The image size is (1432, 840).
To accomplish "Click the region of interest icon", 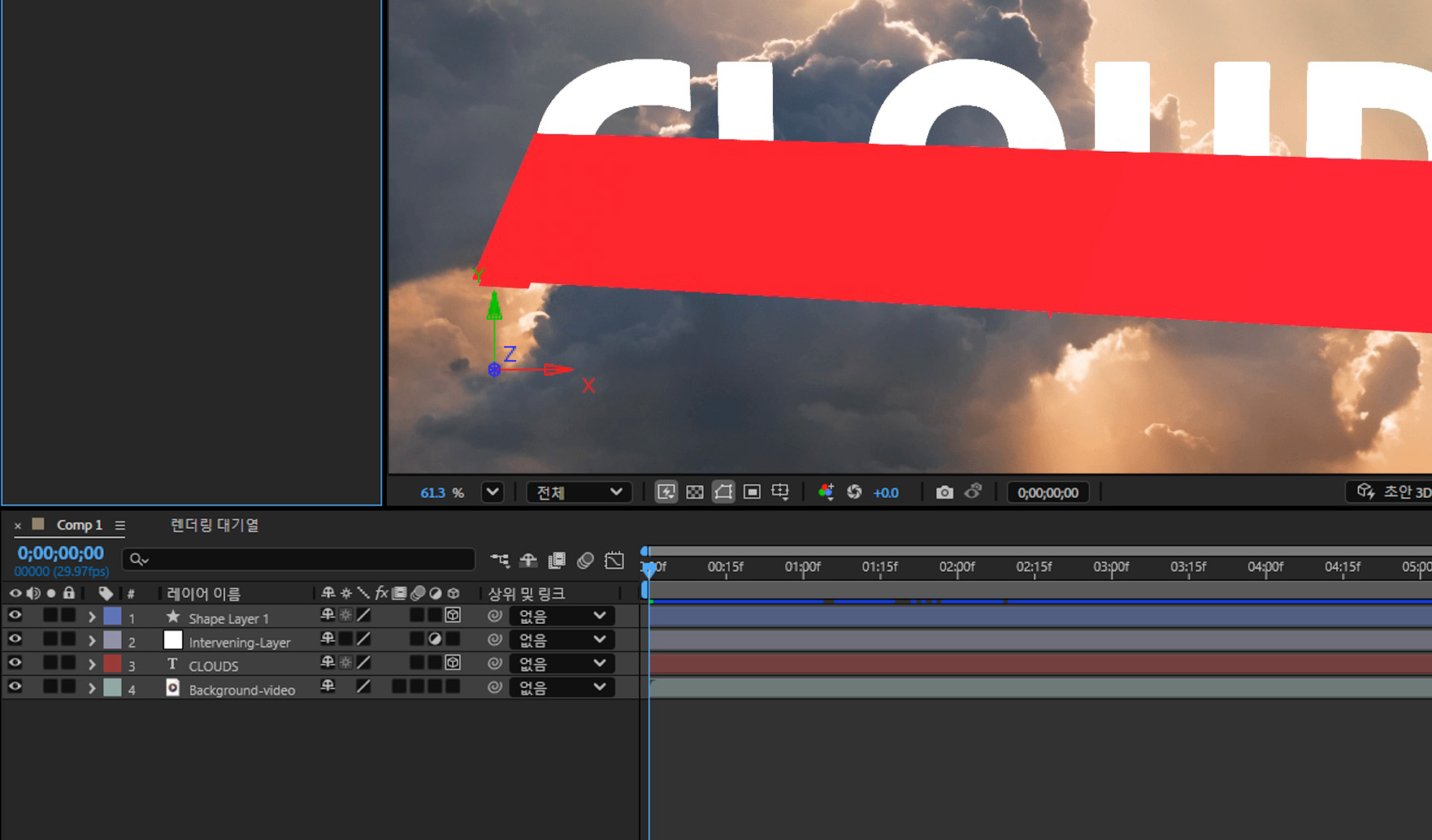I will pyautogui.click(x=752, y=492).
